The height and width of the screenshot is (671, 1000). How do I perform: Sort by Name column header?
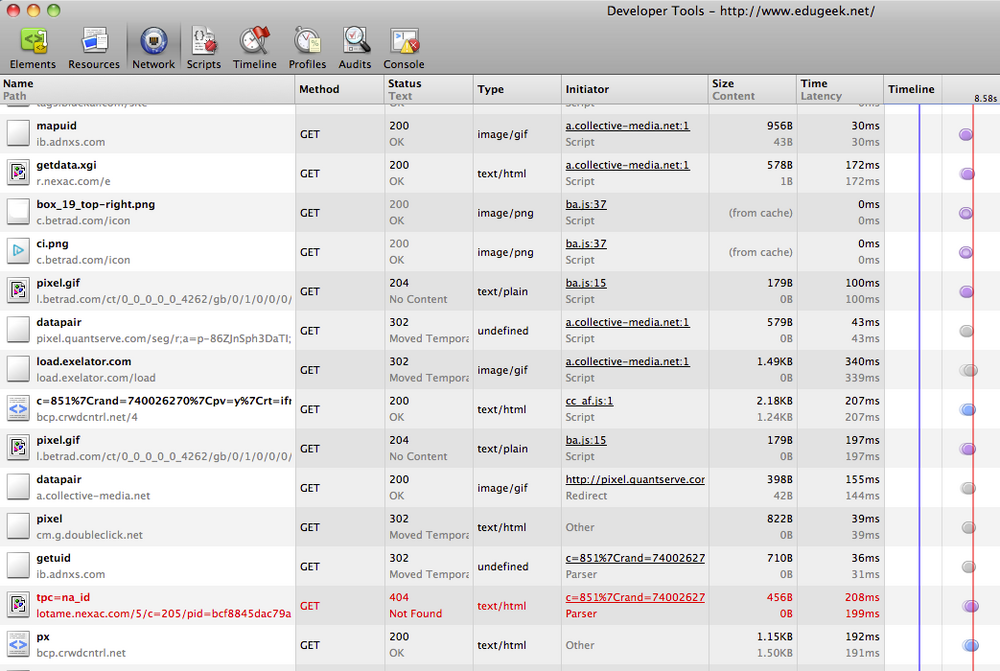147,89
